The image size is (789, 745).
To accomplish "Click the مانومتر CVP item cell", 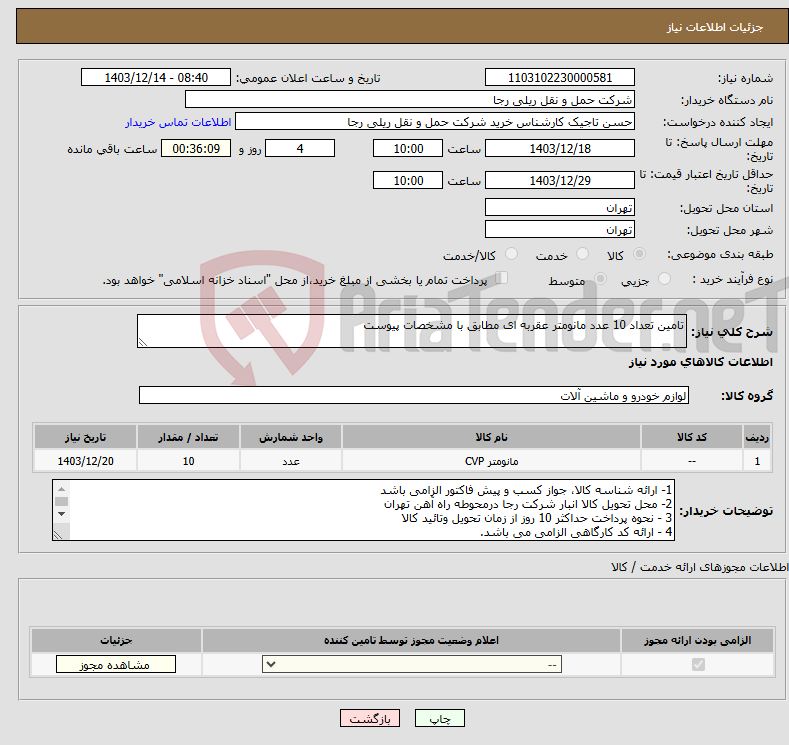I will (491, 461).
